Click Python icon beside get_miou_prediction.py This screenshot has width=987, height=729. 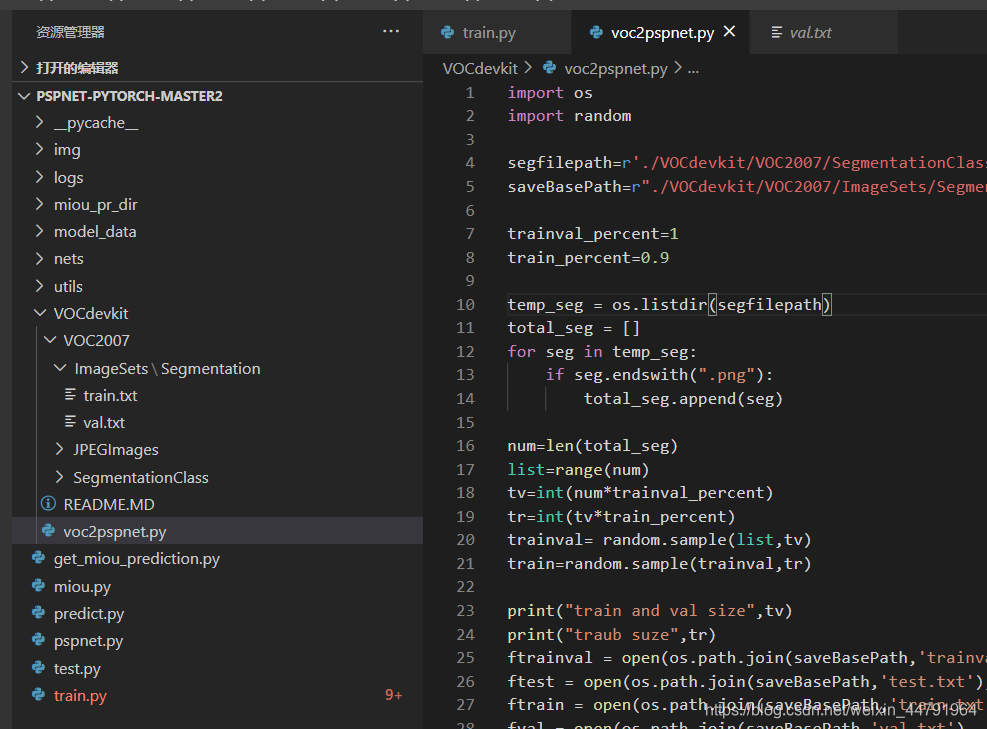pos(38,558)
